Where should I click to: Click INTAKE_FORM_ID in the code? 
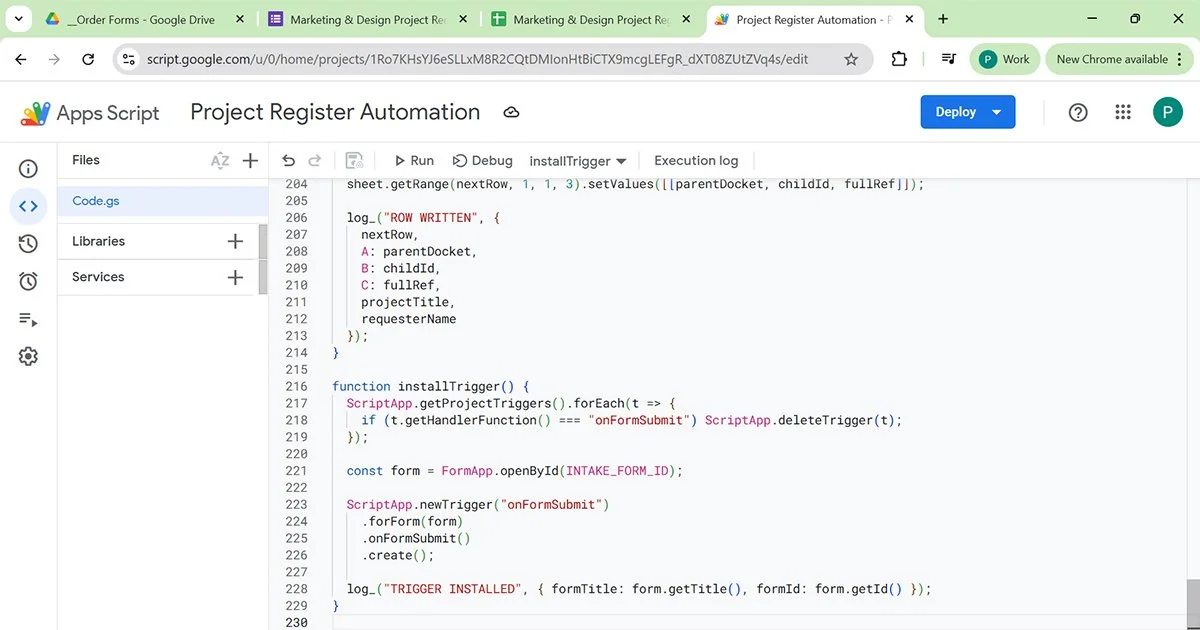click(x=617, y=471)
